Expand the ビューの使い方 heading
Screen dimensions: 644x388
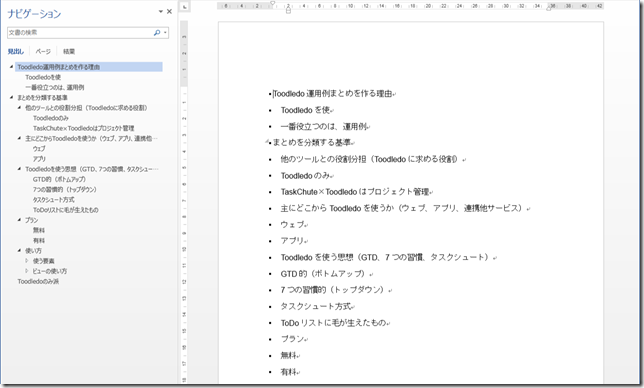click(27, 271)
